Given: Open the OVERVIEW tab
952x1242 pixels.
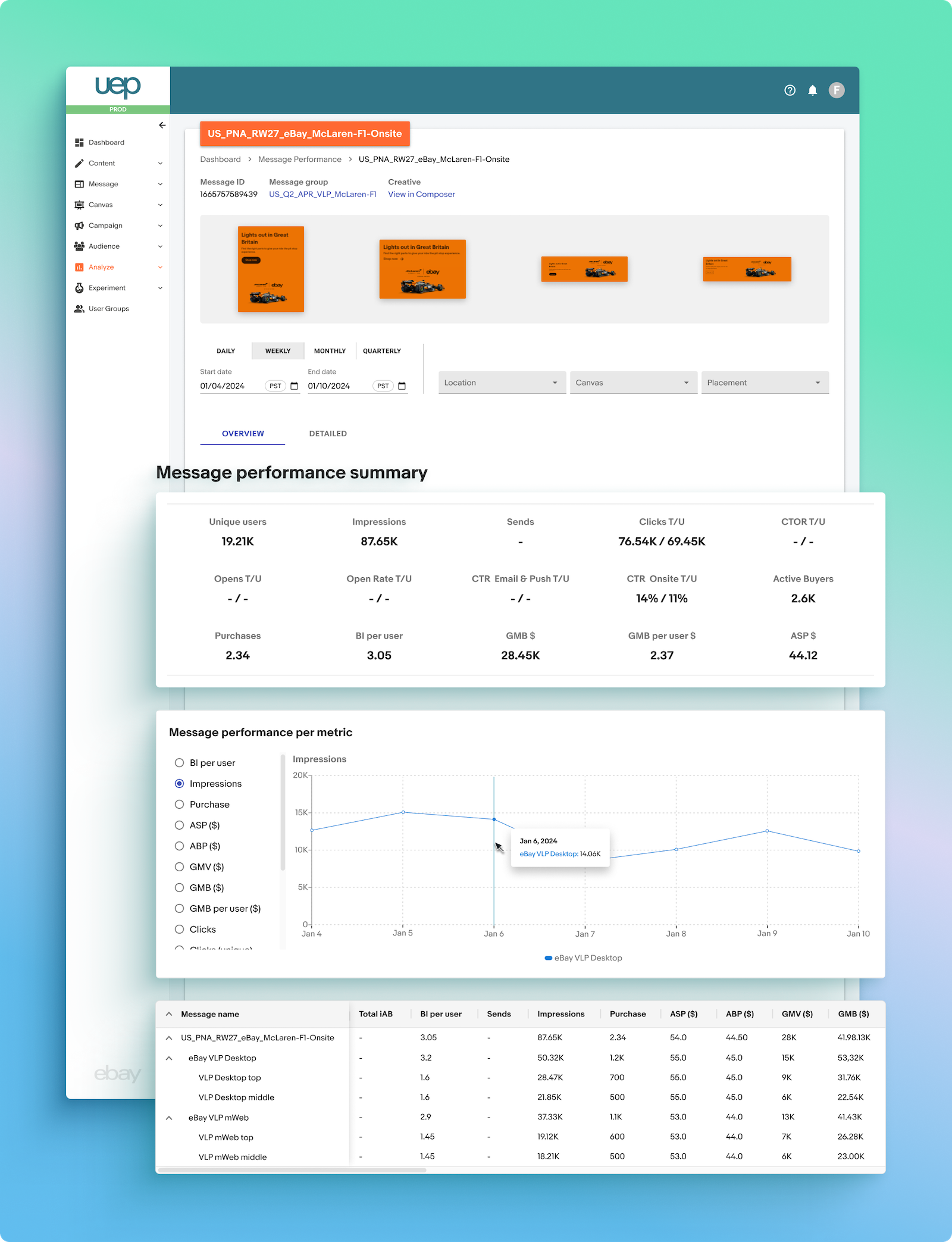Looking at the screenshot, I should coord(243,434).
